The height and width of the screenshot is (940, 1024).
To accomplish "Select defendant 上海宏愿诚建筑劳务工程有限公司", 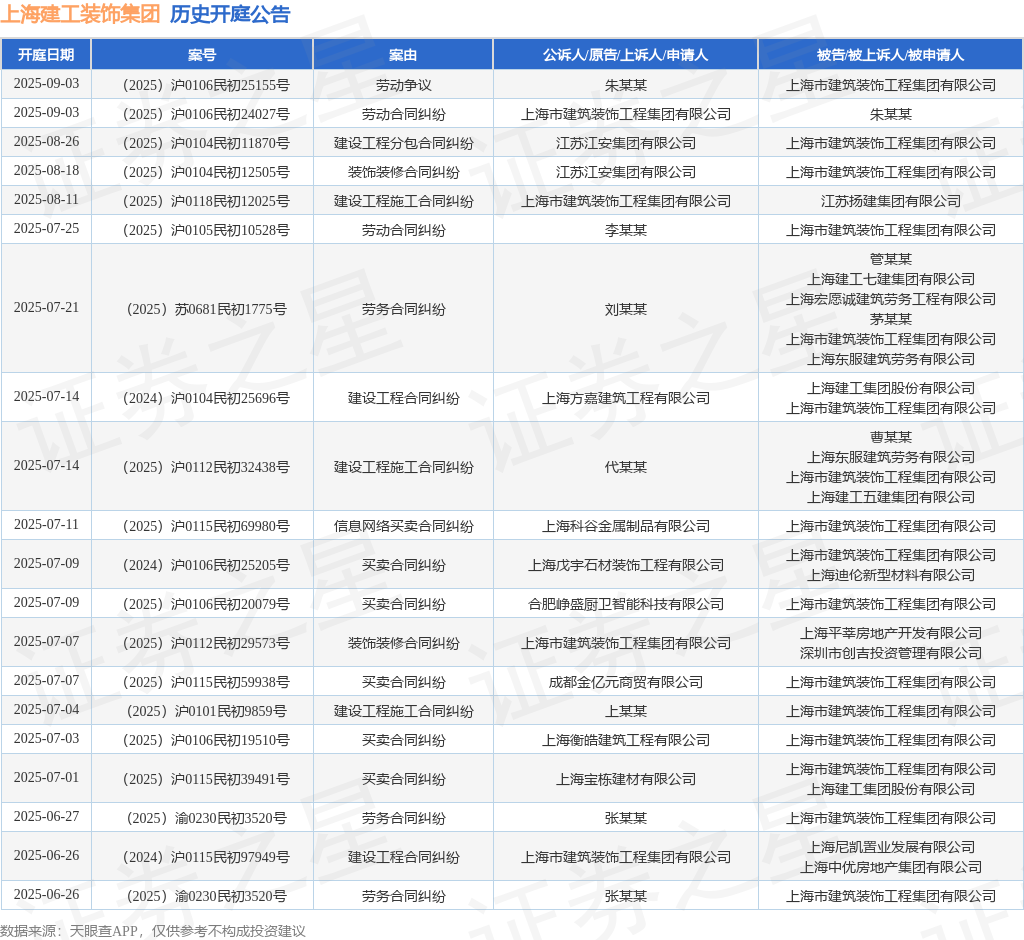I will tap(891, 299).
